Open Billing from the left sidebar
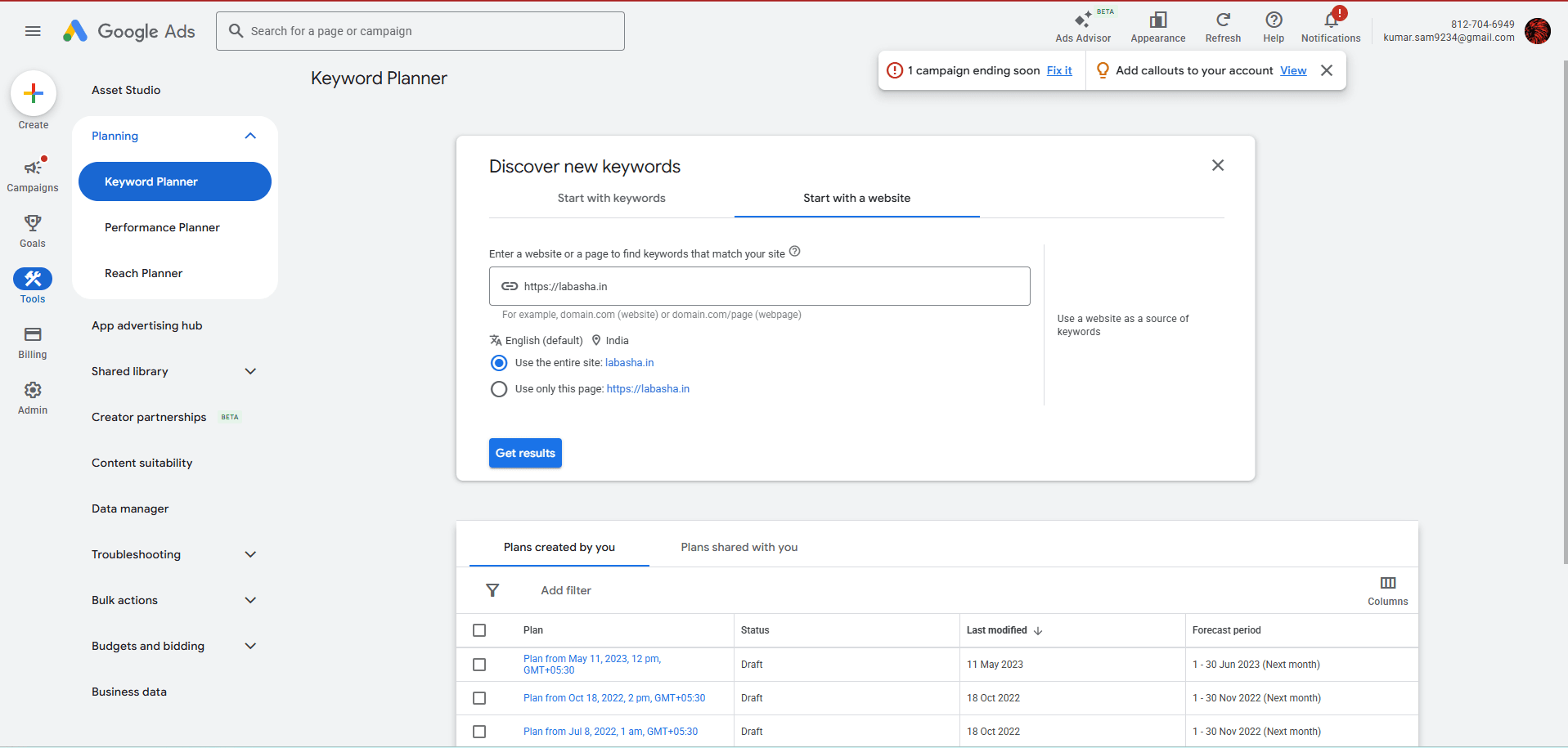 click(32, 335)
